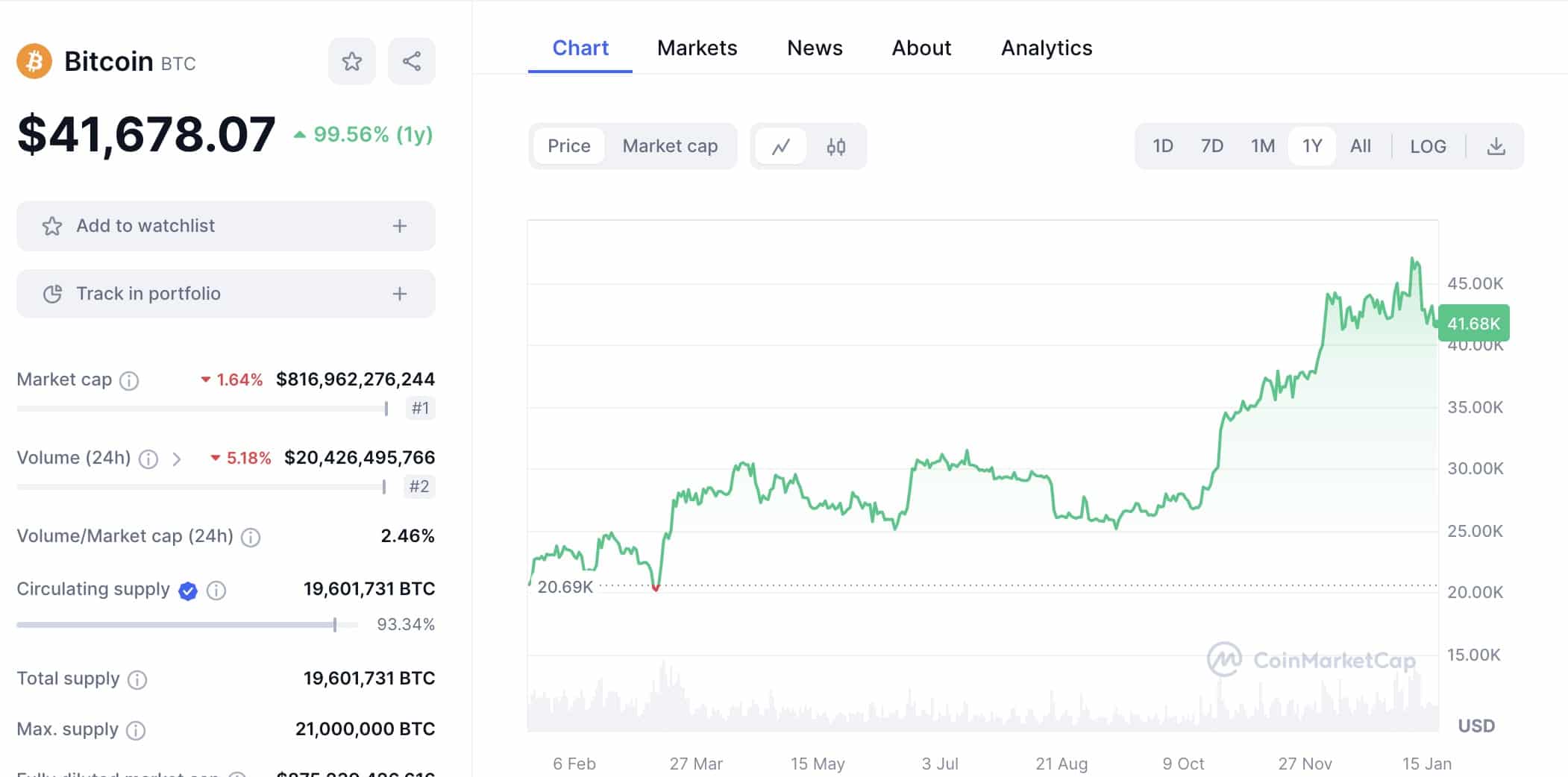Screen dimensions: 1568x777
Task: Toggle the Price chart mode
Action: [568, 146]
